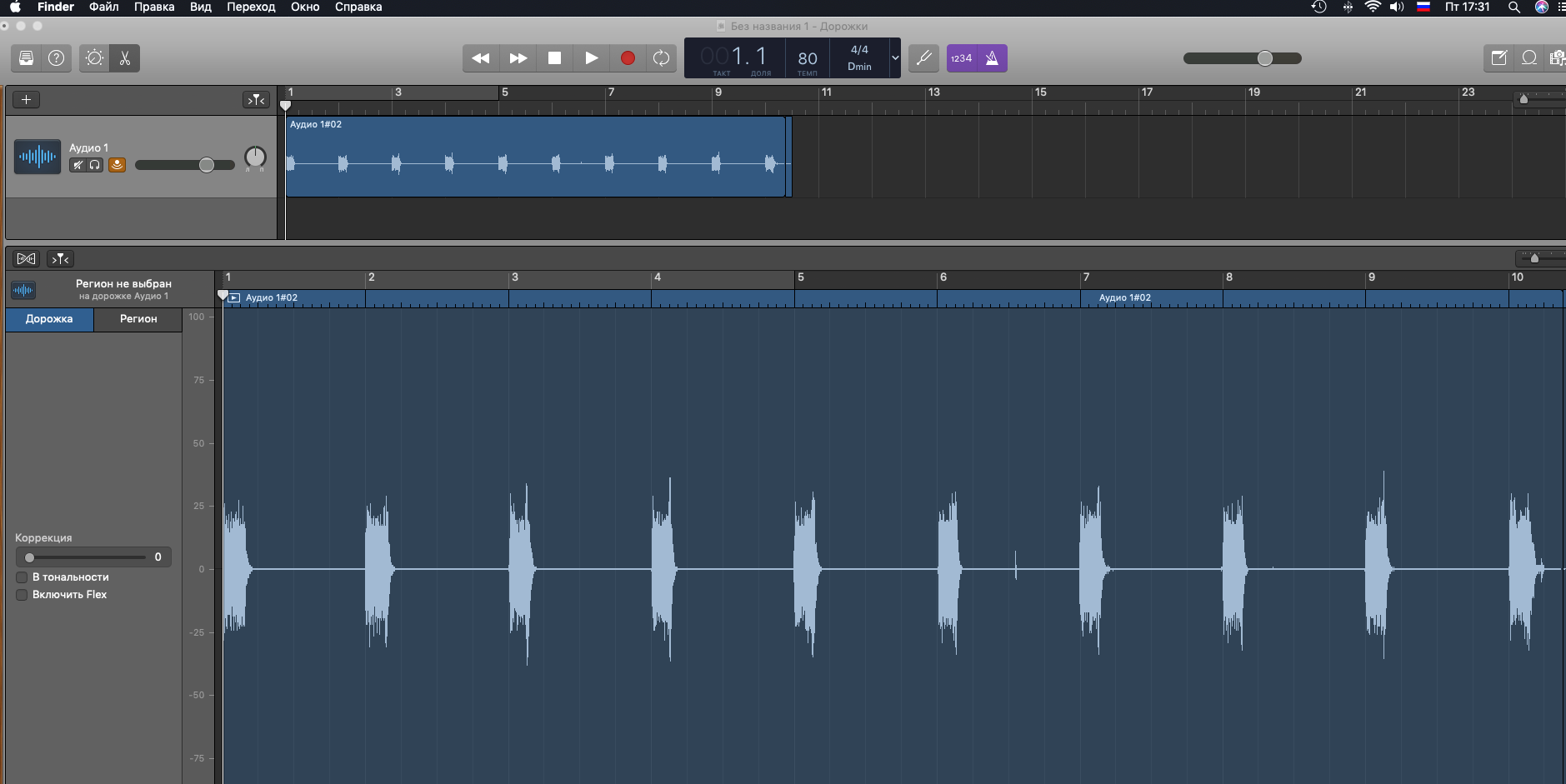
Task: Click bar 5 on the editor ruler
Action: click(801, 277)
